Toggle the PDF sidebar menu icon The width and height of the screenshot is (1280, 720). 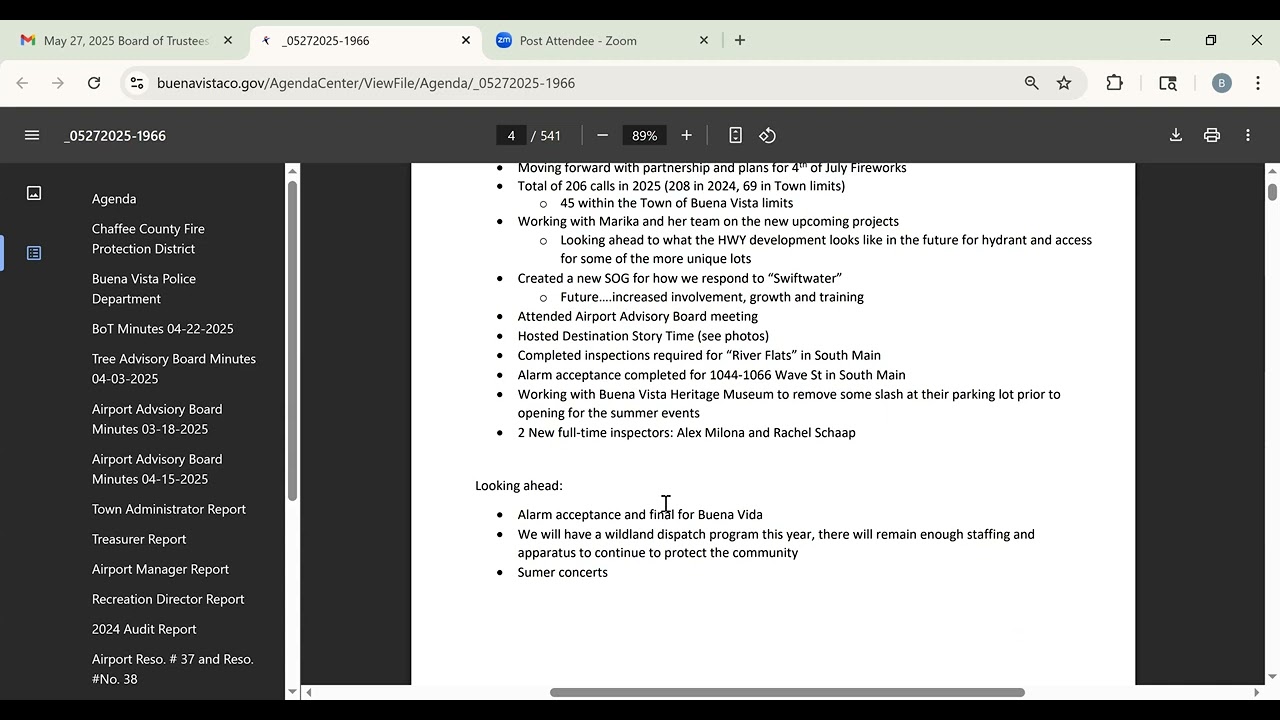pos(32,135)
